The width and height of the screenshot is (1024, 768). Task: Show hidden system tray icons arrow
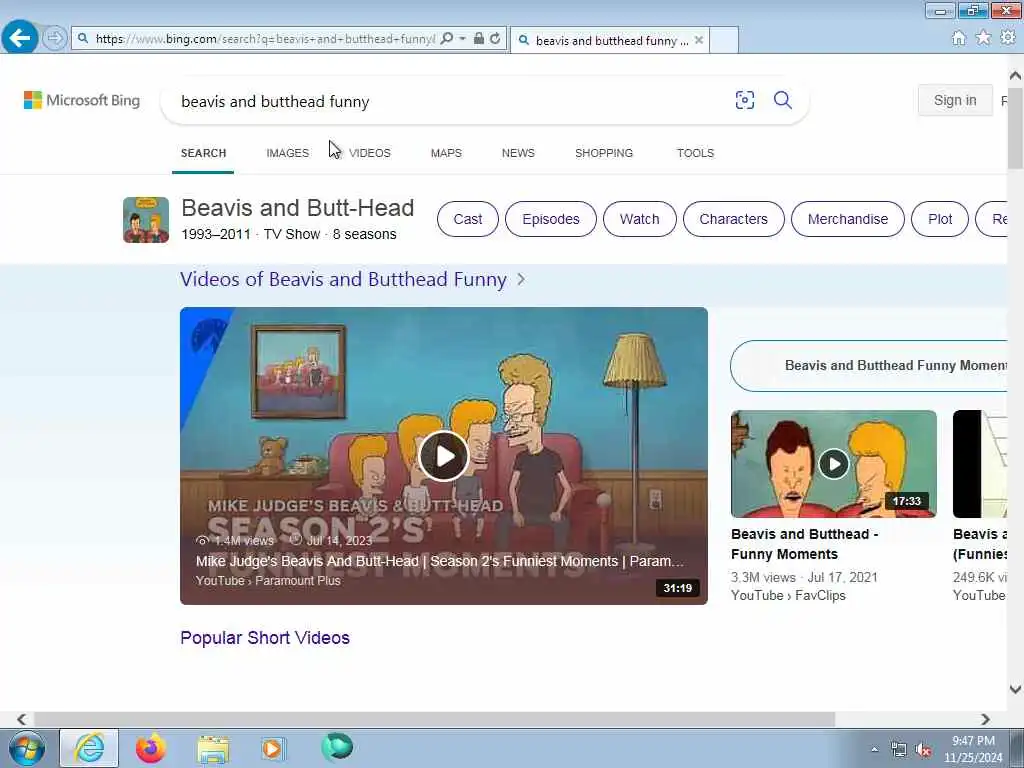(x=874, y=750)
